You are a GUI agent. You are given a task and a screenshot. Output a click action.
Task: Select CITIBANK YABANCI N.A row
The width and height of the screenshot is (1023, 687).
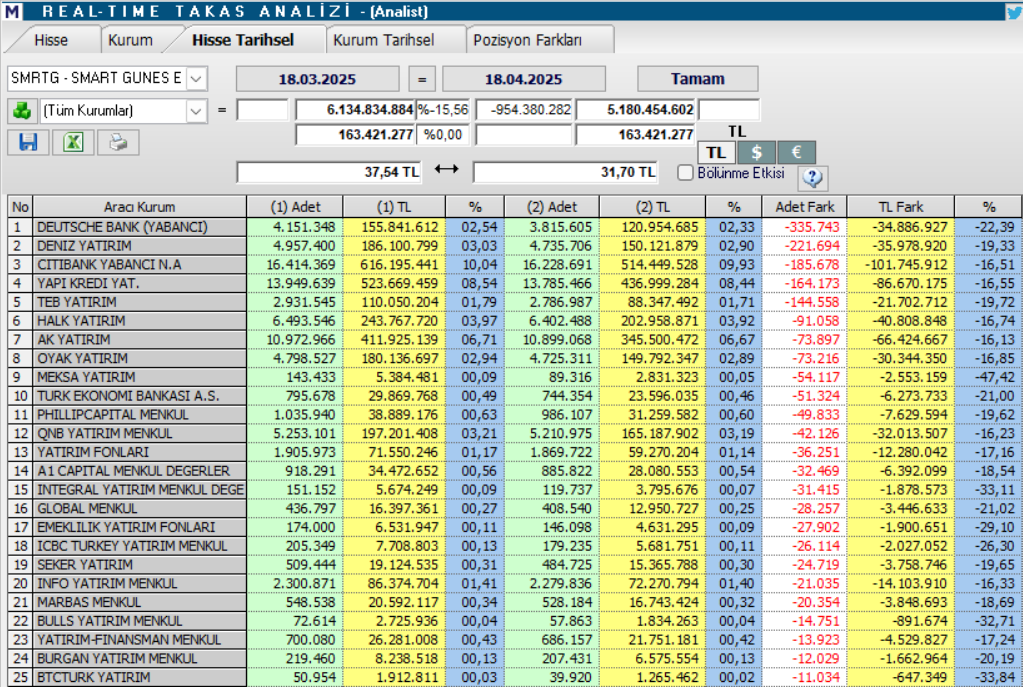pos(515,265)
